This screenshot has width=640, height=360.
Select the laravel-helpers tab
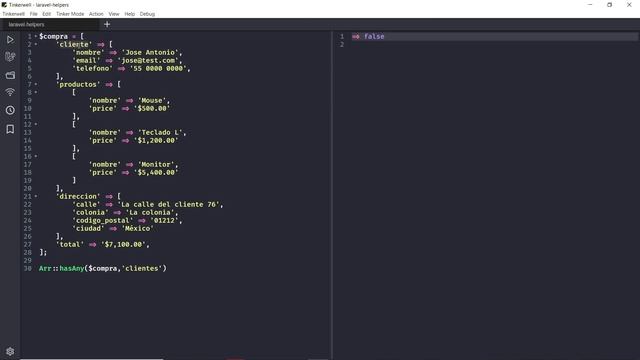[50, 24]
